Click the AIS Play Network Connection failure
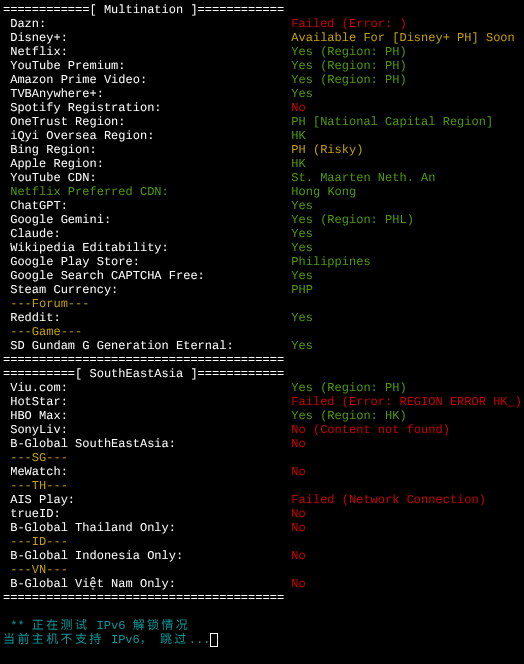Viewport: 524px width, 664px height. 388,500
